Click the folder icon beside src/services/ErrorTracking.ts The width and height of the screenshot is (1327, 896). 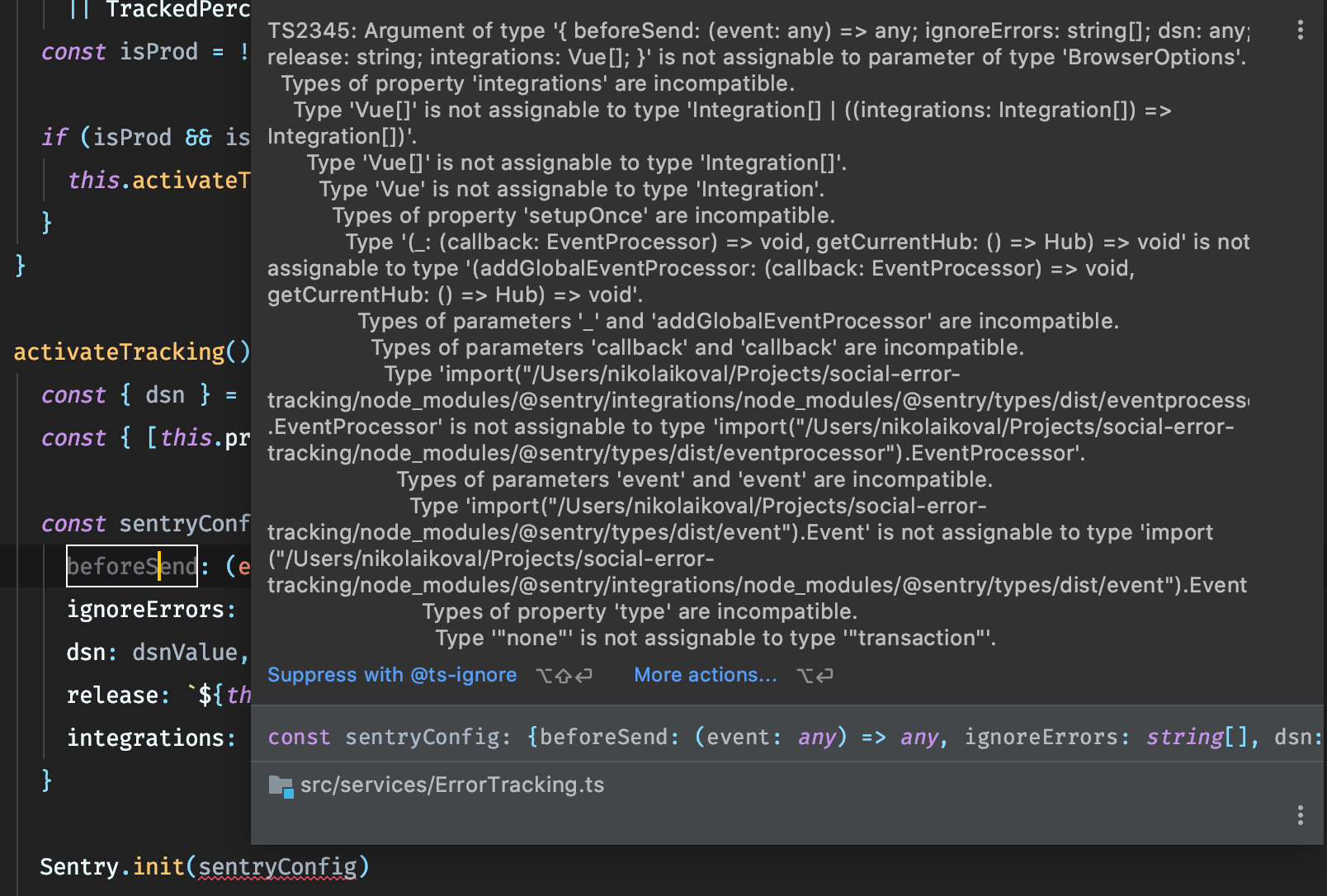pyautogui.click(x=281, y=786)
